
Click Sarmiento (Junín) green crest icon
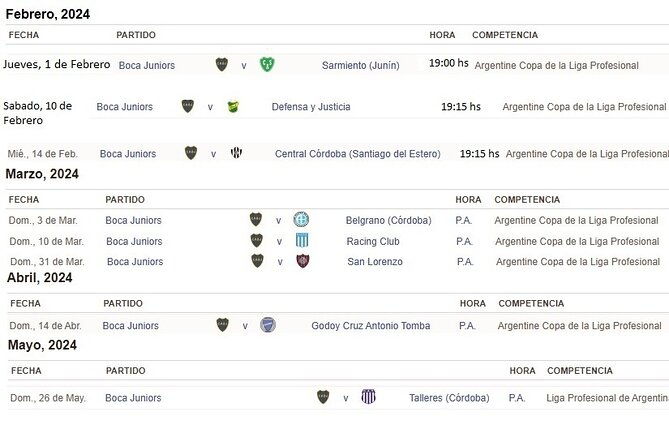coord(267,65)
